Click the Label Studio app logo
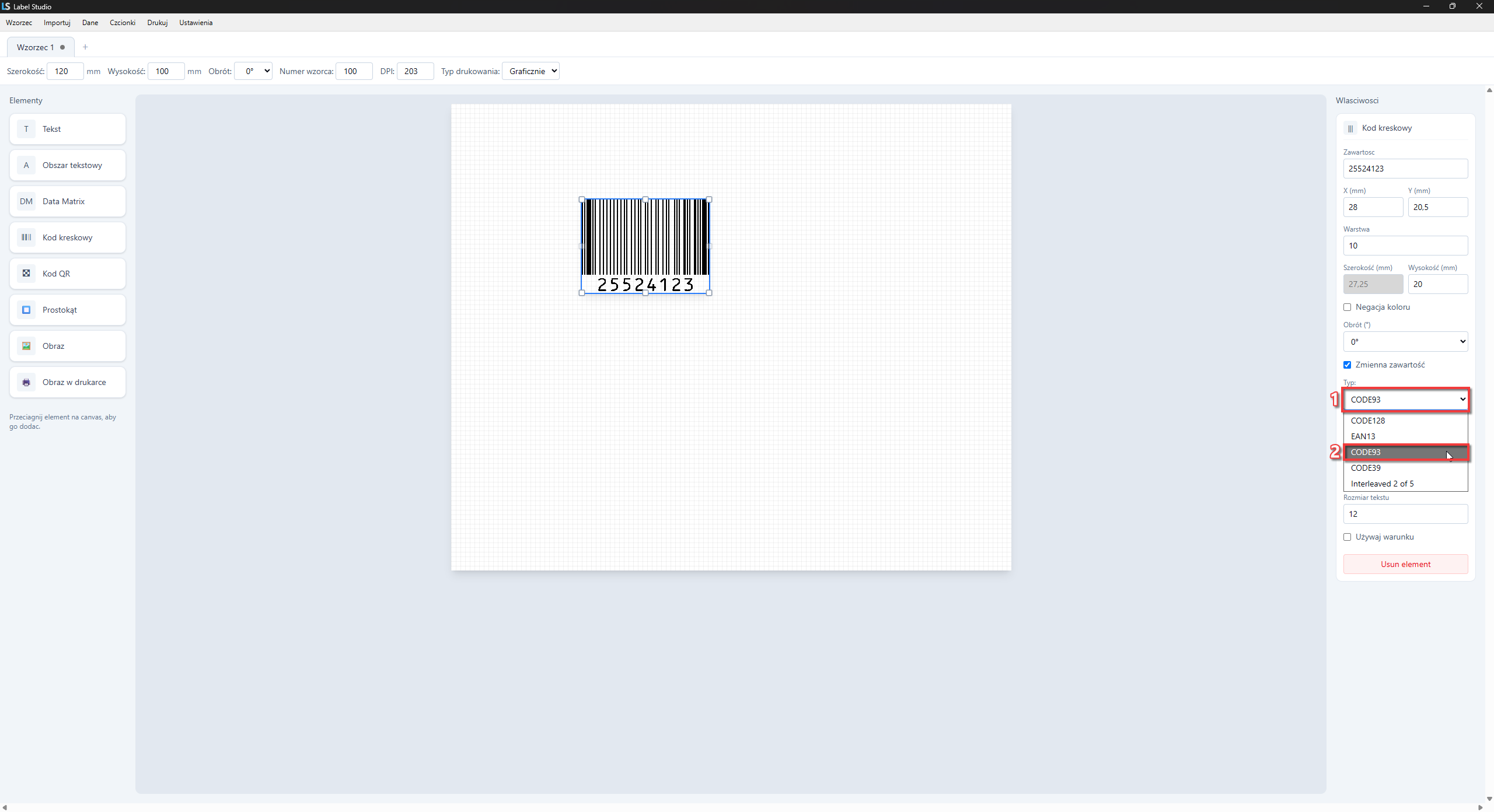 (6, 6)
